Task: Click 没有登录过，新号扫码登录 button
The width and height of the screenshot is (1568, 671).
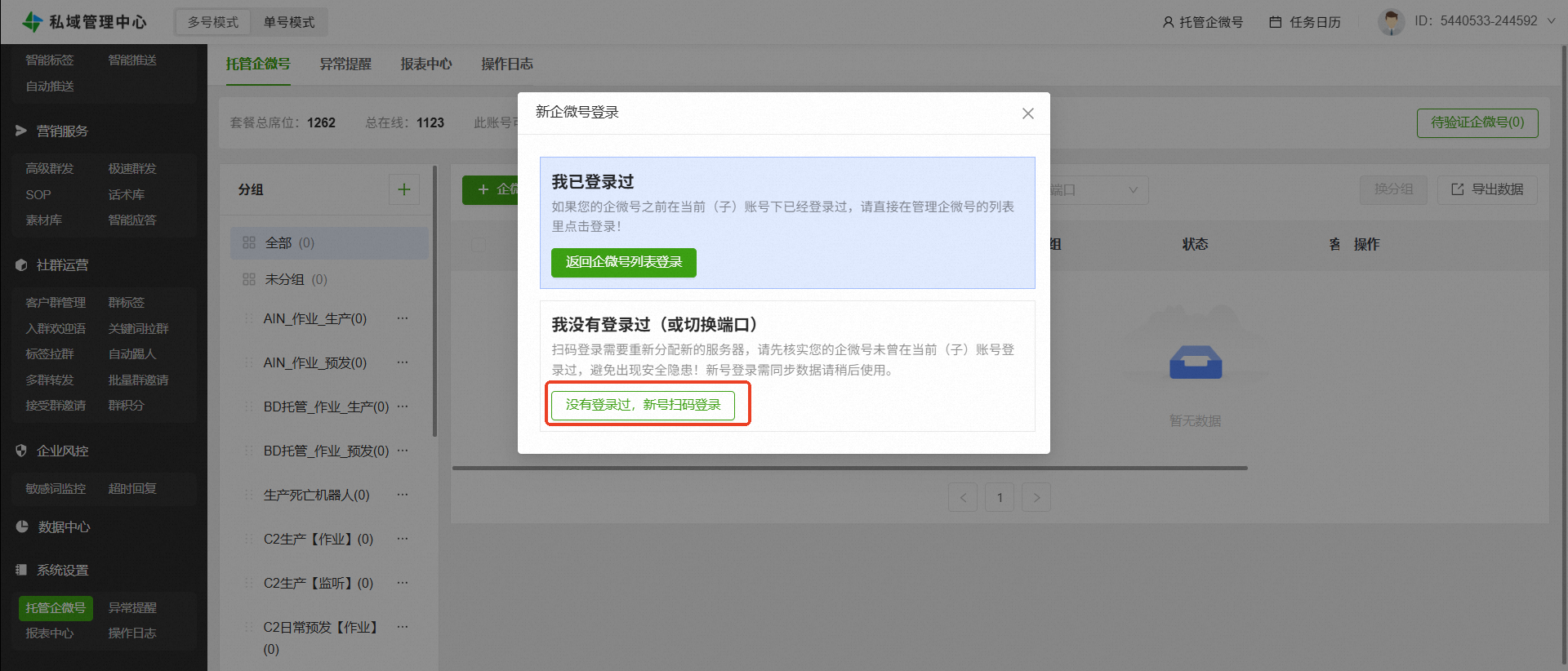Action: 643,406
